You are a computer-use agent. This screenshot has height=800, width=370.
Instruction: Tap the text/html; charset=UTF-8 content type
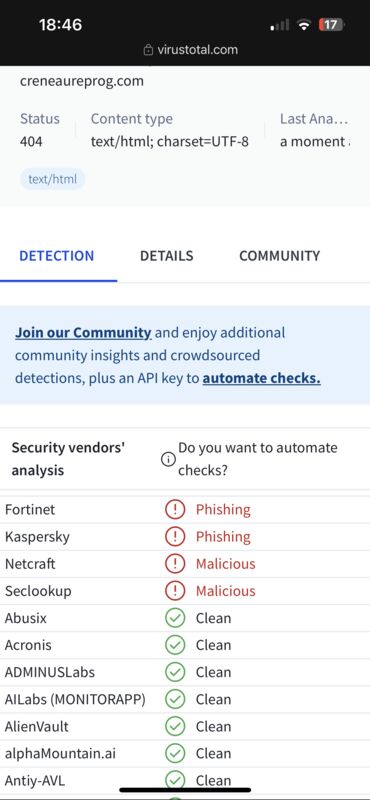170,141
